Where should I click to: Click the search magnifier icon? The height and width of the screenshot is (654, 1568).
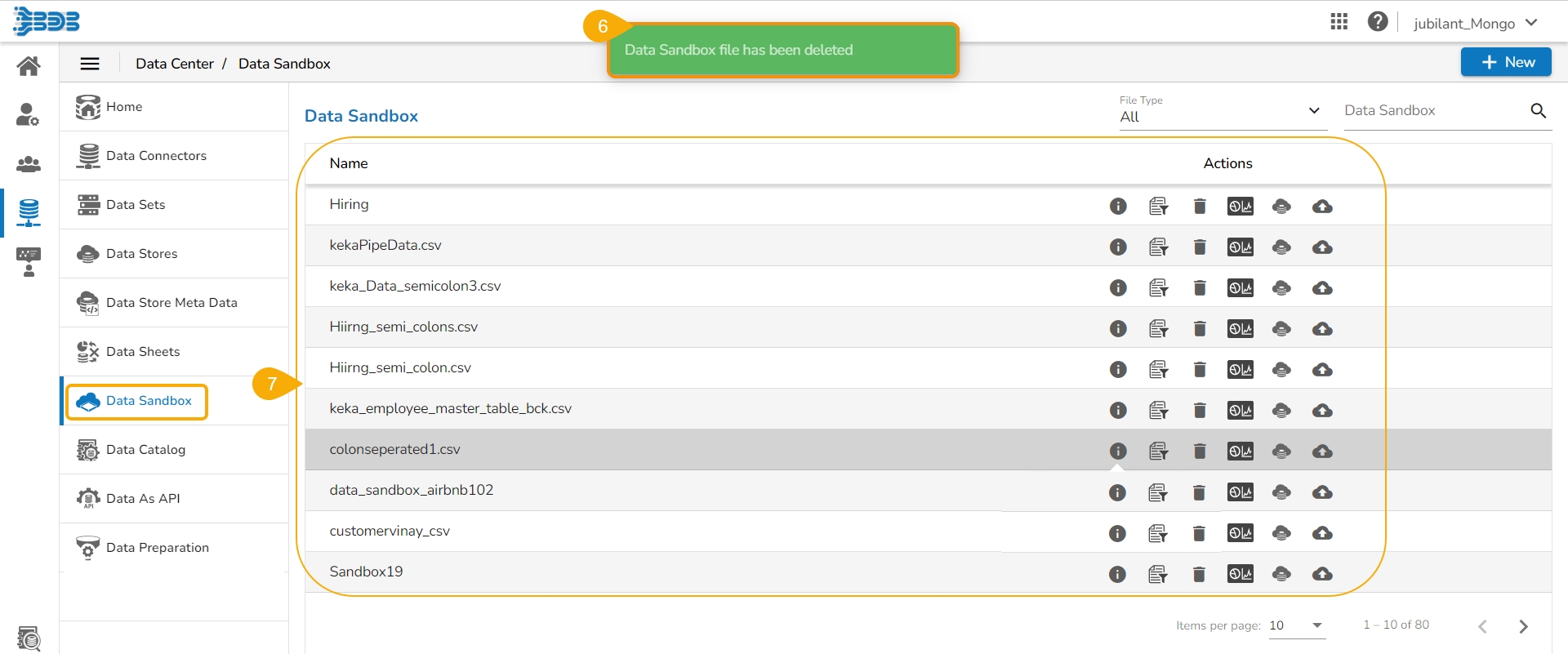pos(1539,110)
